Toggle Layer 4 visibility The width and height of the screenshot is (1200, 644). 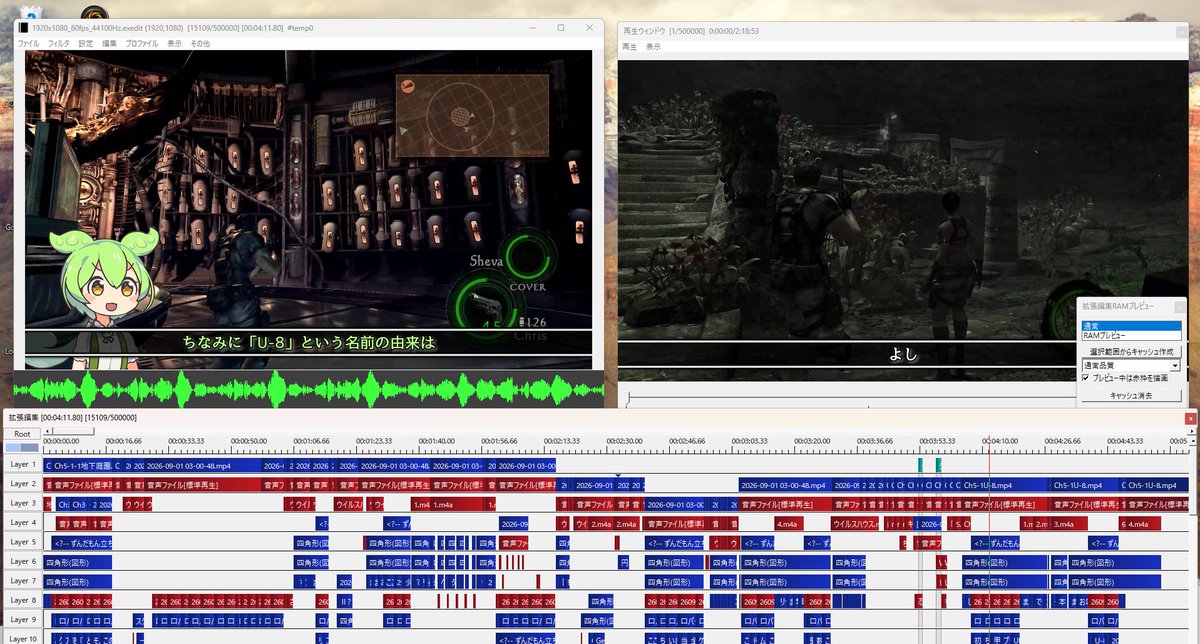[x=21, y=523]
